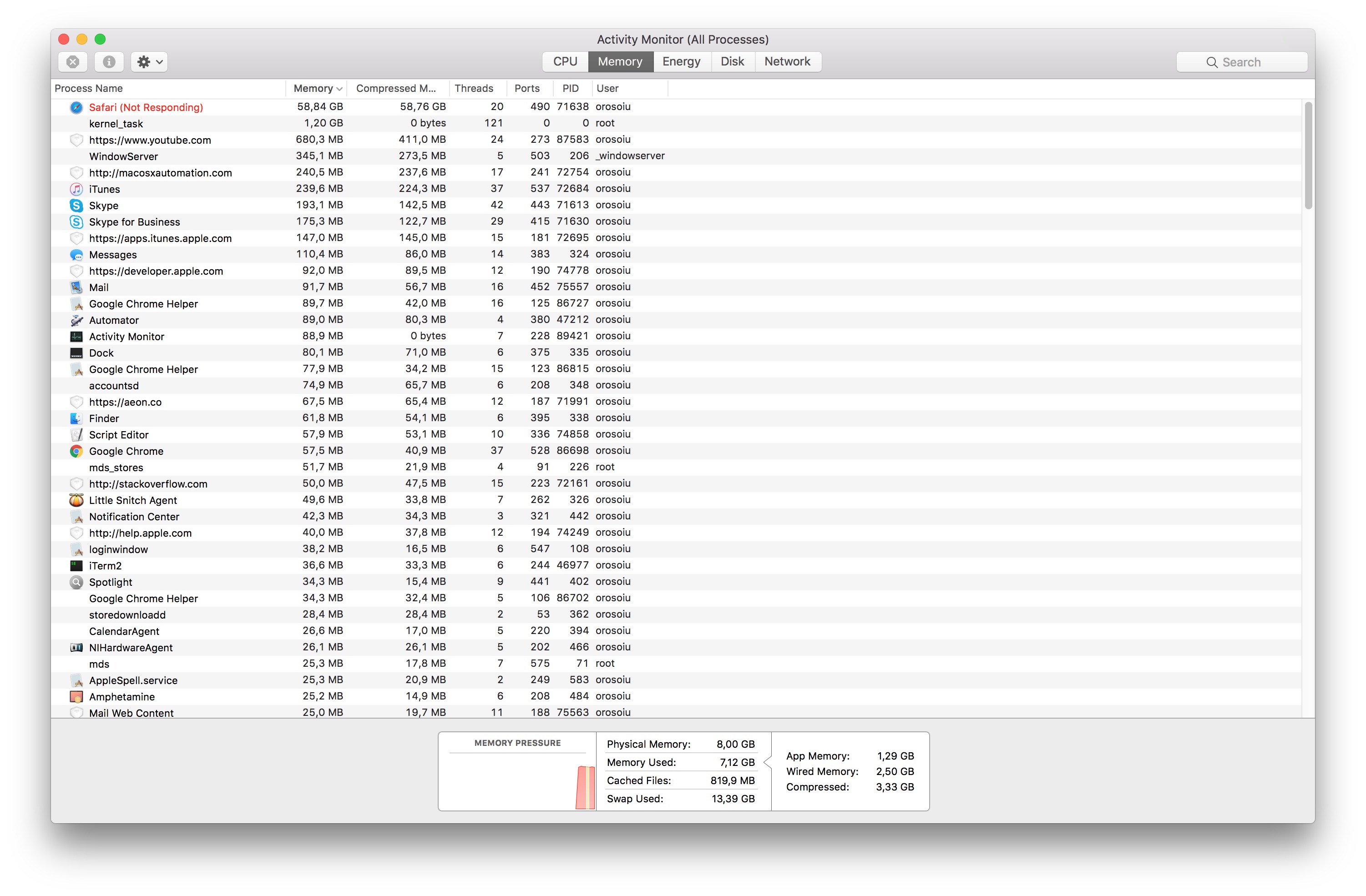
Task: Select the http://help.apple.com row
Action: (x=676, y=533)
